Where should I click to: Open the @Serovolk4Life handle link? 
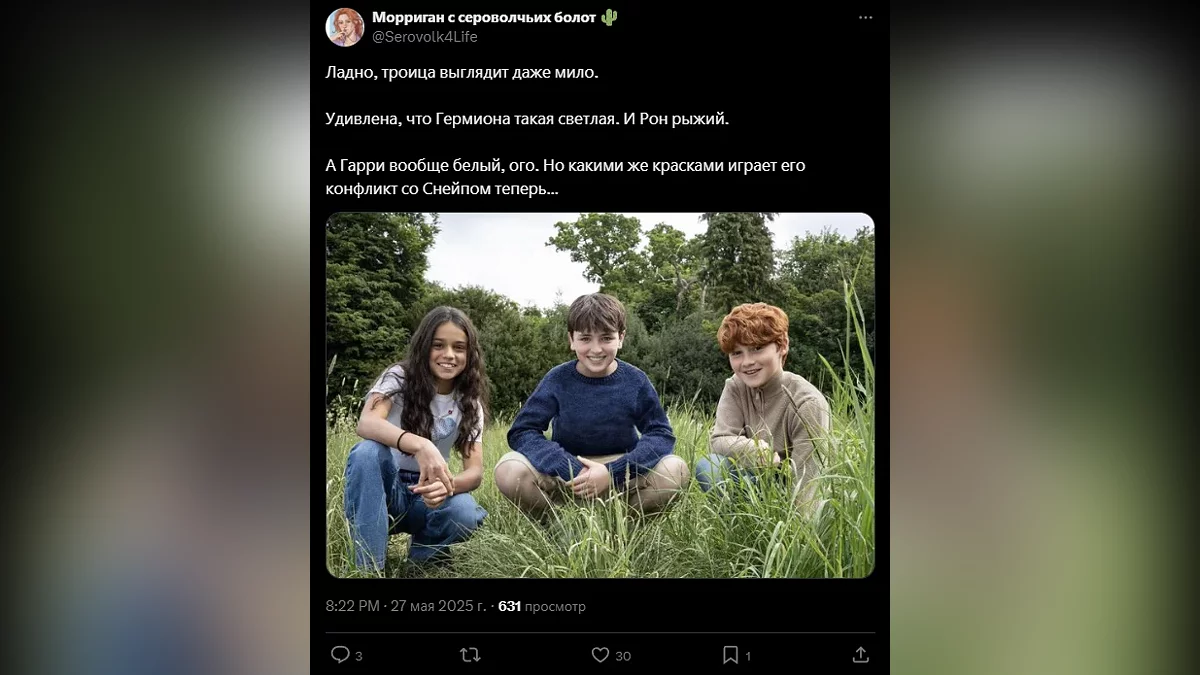tap(425, 37)
